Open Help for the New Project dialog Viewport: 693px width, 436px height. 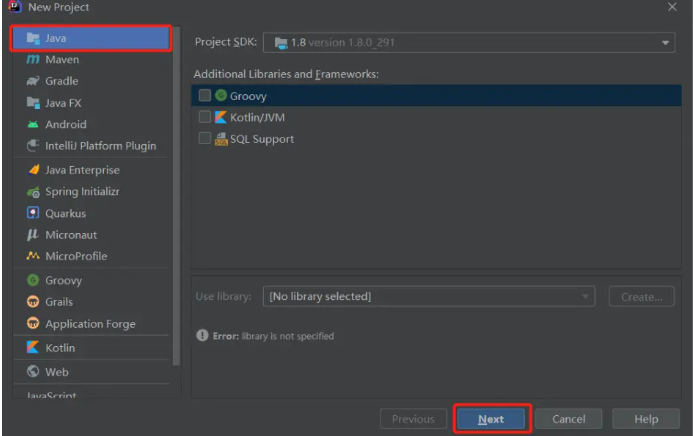tap(646, 419)
